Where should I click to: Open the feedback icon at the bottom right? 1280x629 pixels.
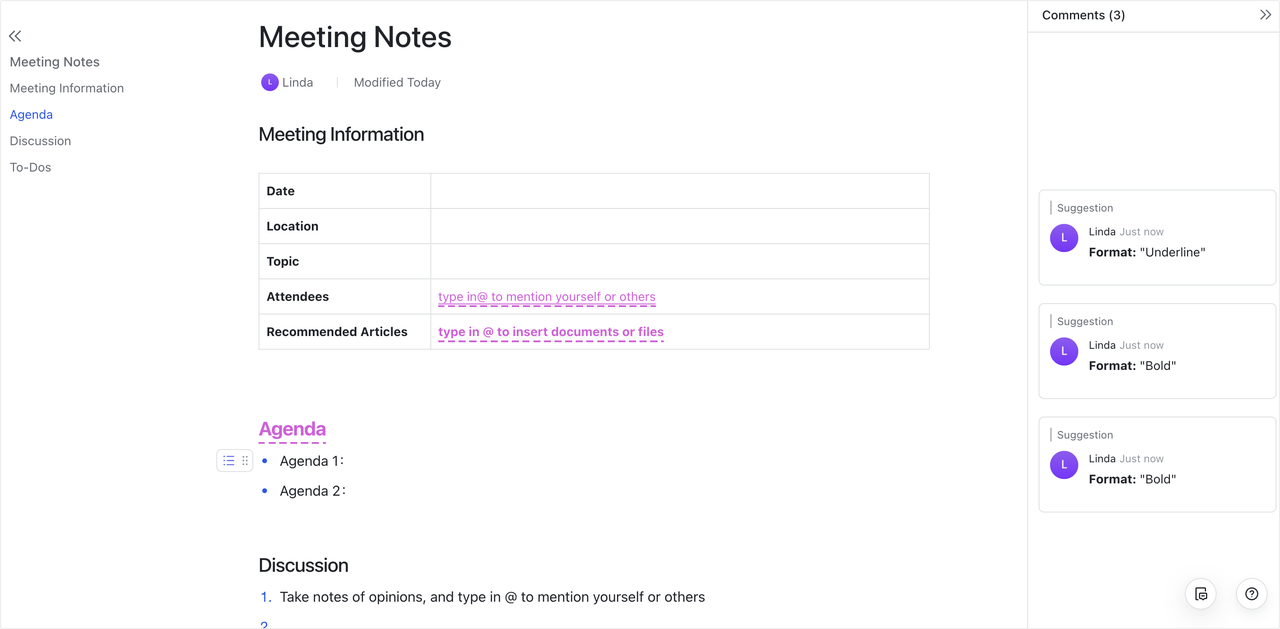click(1200, 593)
